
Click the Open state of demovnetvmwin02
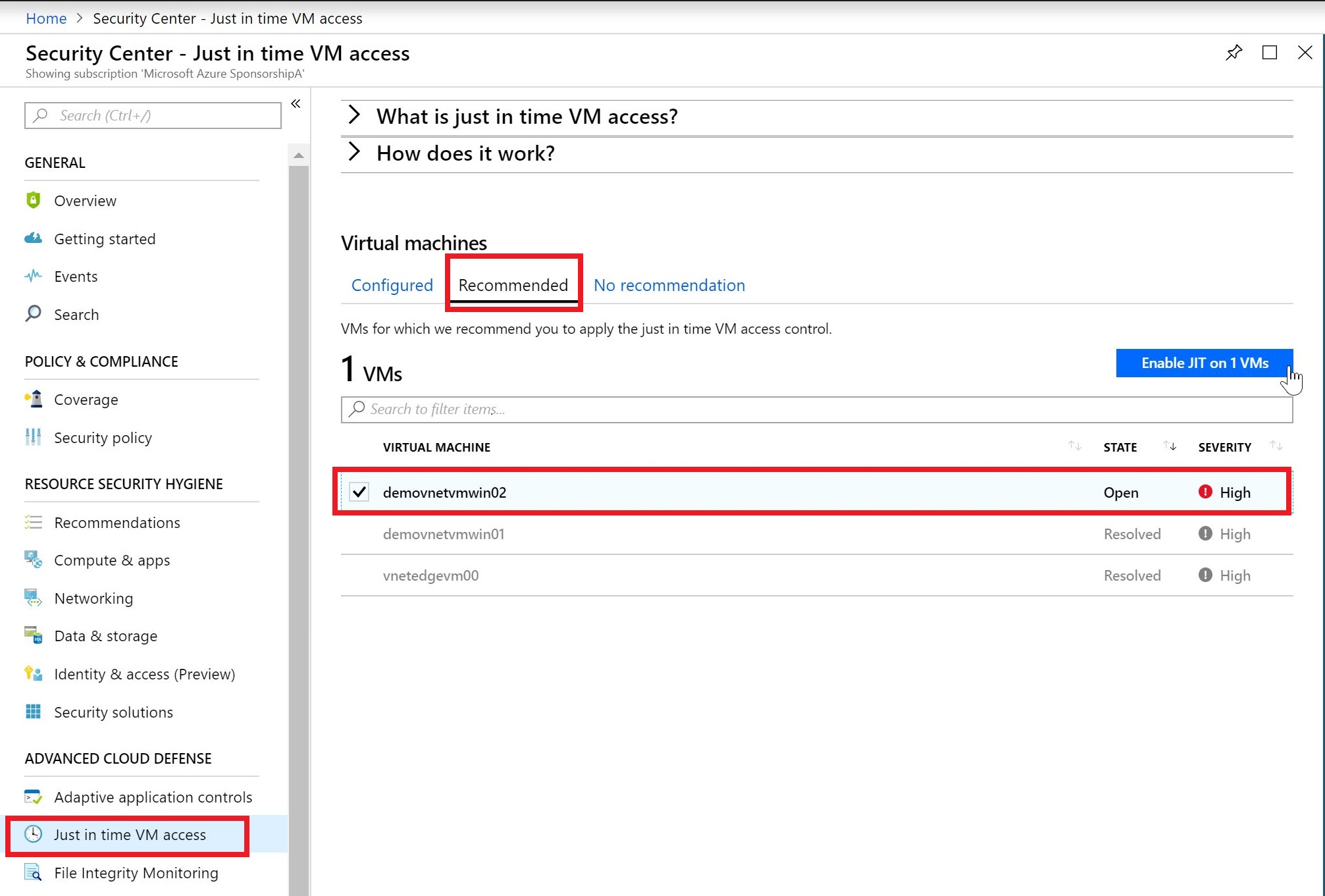[x=1121, y=492]
